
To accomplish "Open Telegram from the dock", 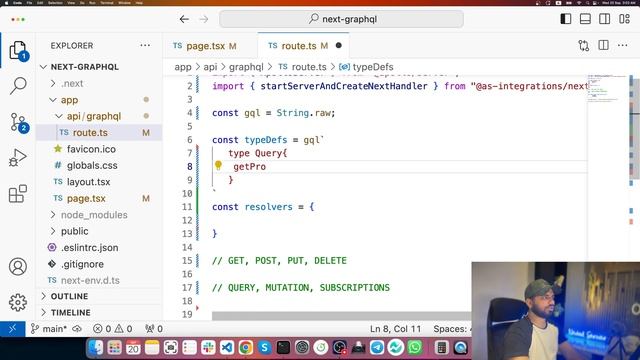I will click(x=377, y=347).
